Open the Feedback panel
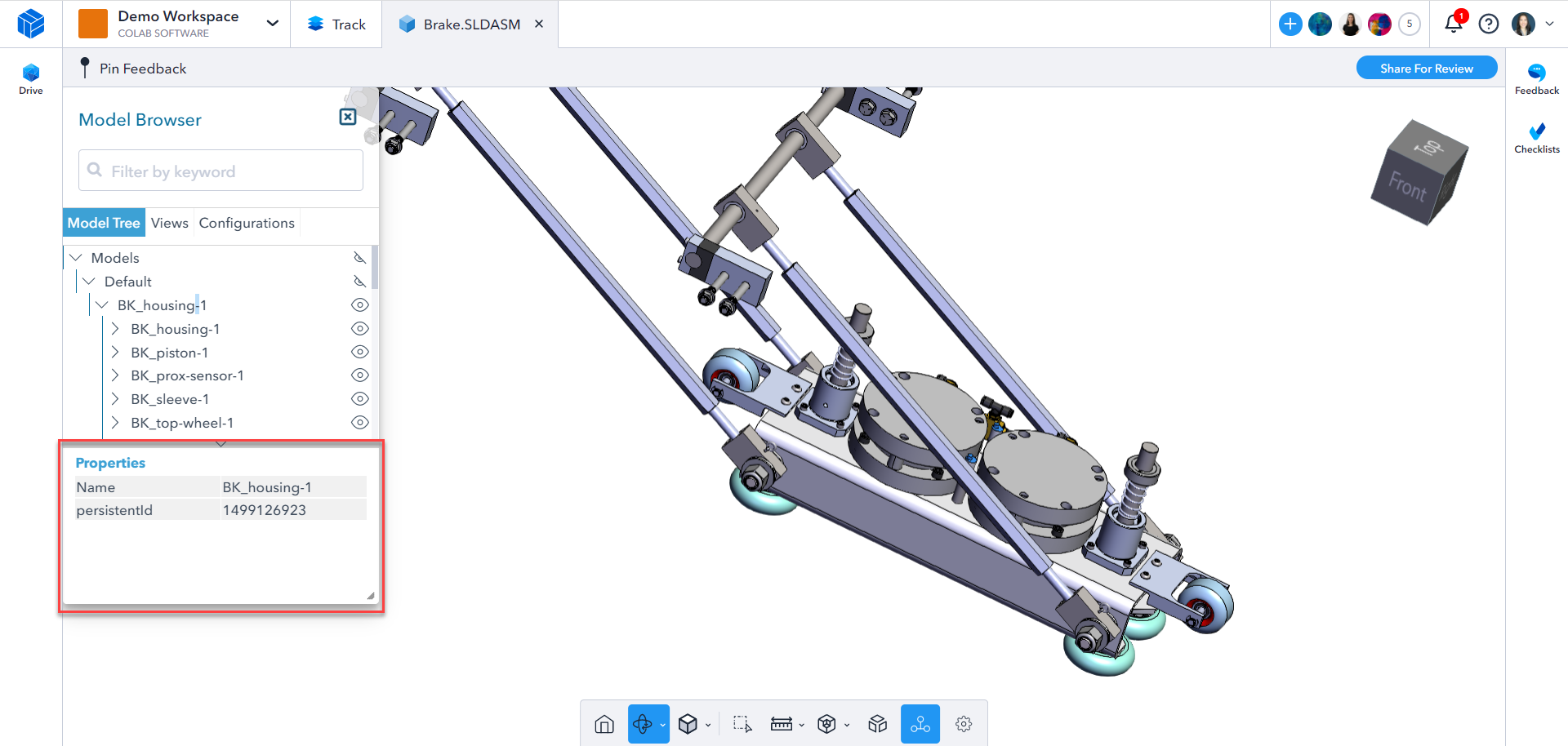 1537,79
